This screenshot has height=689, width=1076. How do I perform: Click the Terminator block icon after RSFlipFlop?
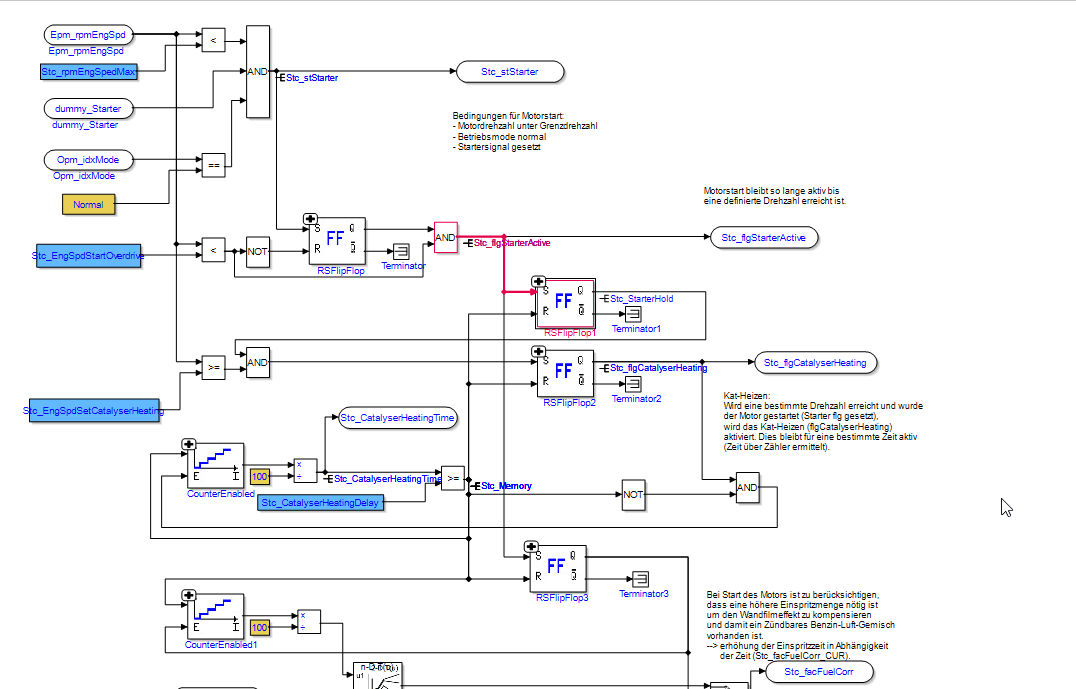[401, 250]
